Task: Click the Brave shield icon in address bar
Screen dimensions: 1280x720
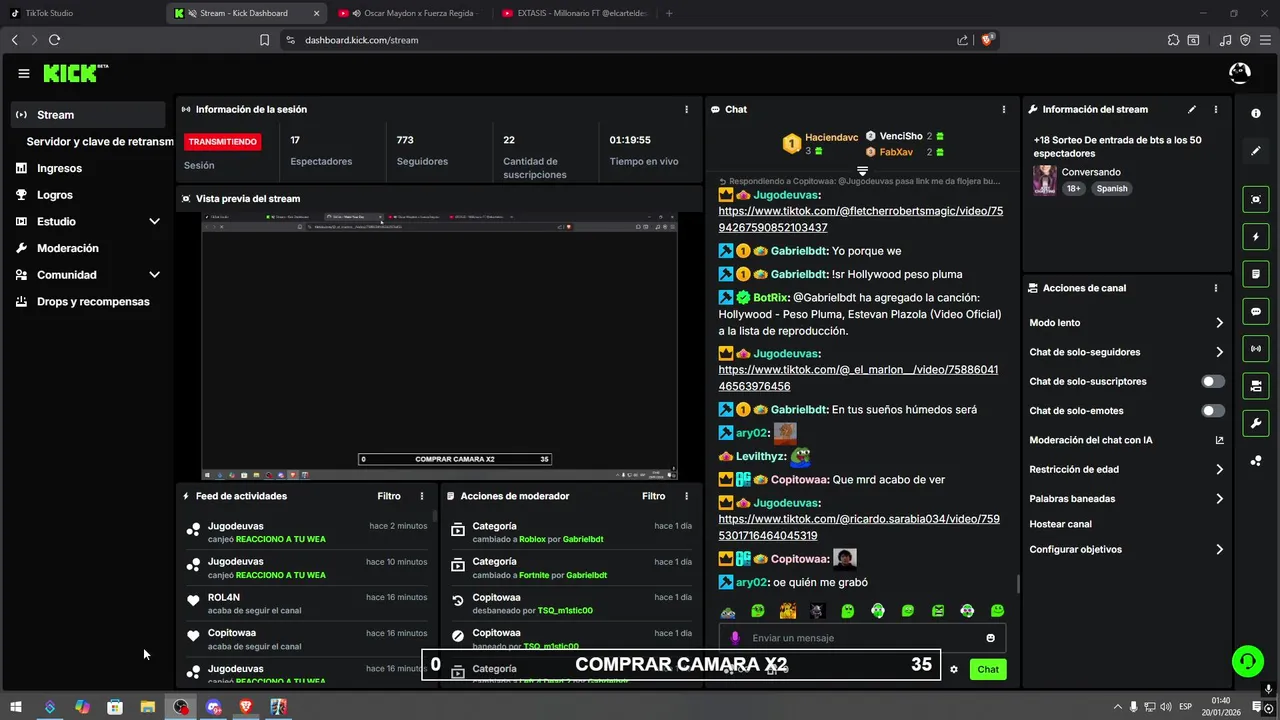Action: tap(987, 40)
